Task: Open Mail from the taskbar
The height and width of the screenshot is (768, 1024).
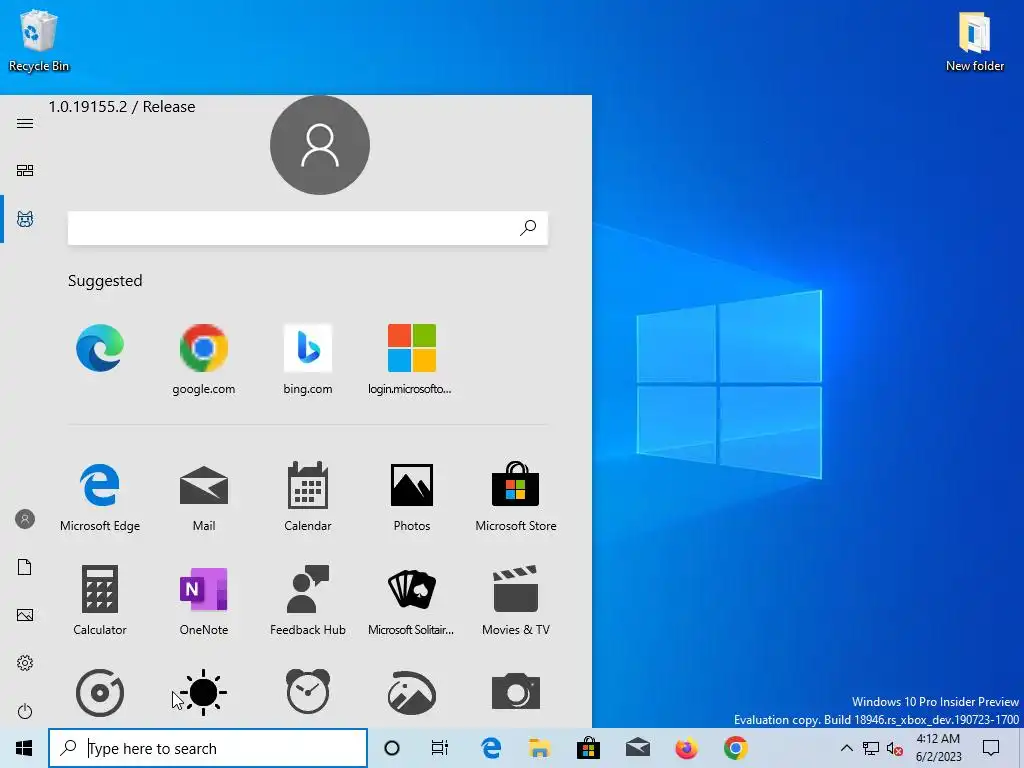Action: [x=637, y=748]
